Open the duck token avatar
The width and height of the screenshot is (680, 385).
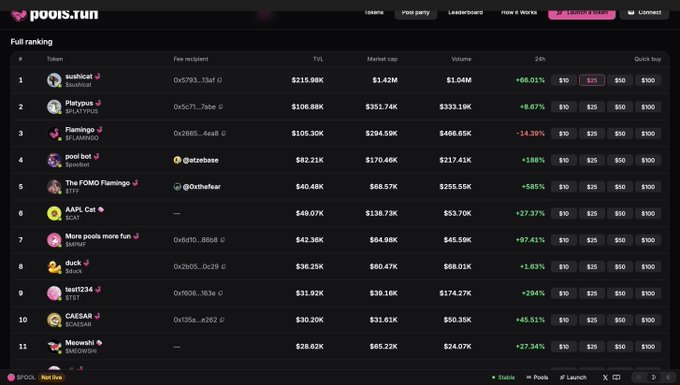coord(54,267)
